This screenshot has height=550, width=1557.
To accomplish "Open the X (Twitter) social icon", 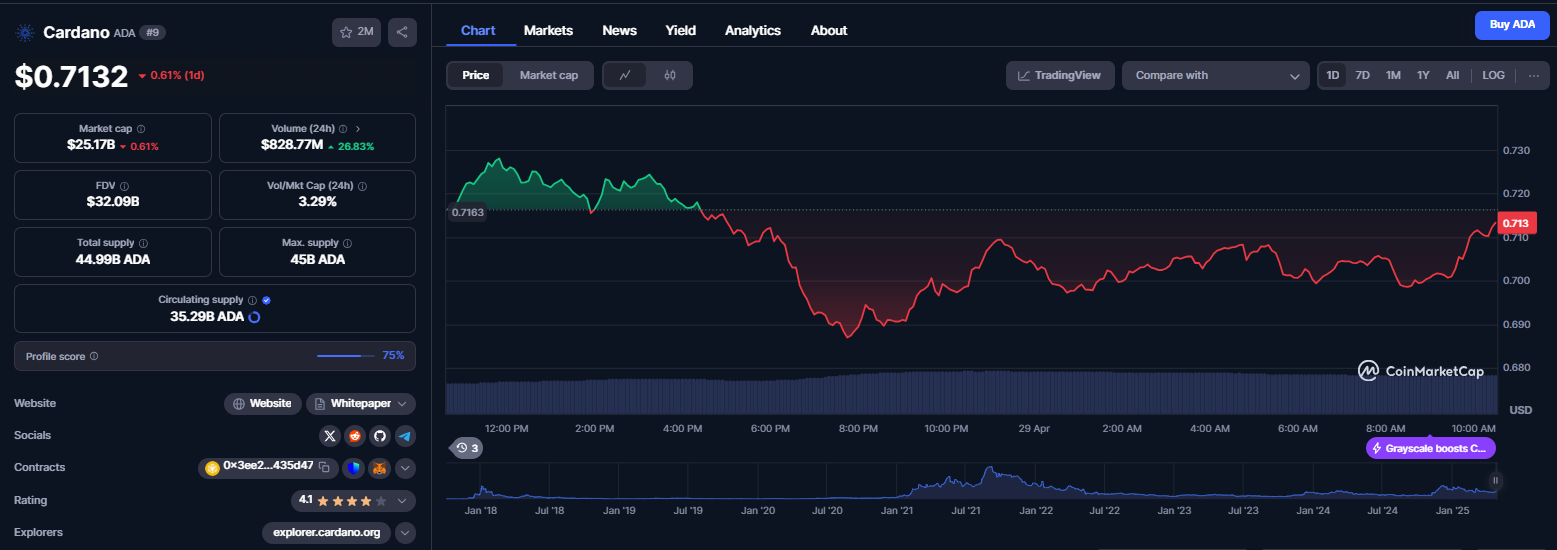I will (x=330, y=436).
